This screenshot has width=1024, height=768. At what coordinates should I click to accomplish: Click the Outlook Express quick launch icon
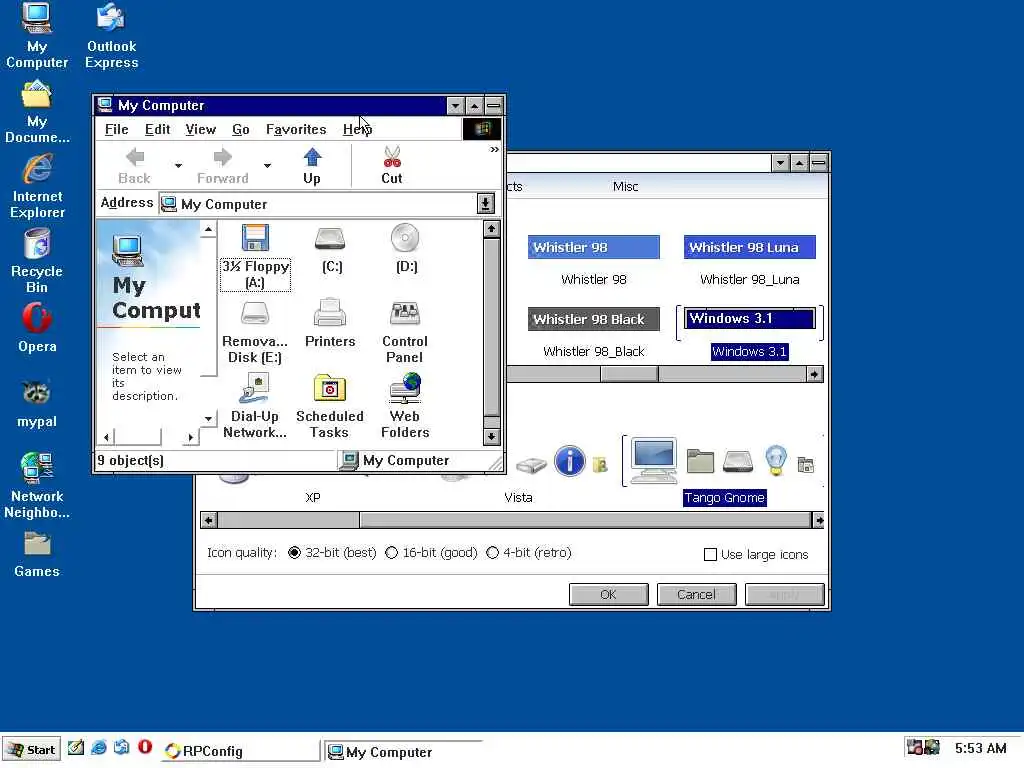(121, 747)
